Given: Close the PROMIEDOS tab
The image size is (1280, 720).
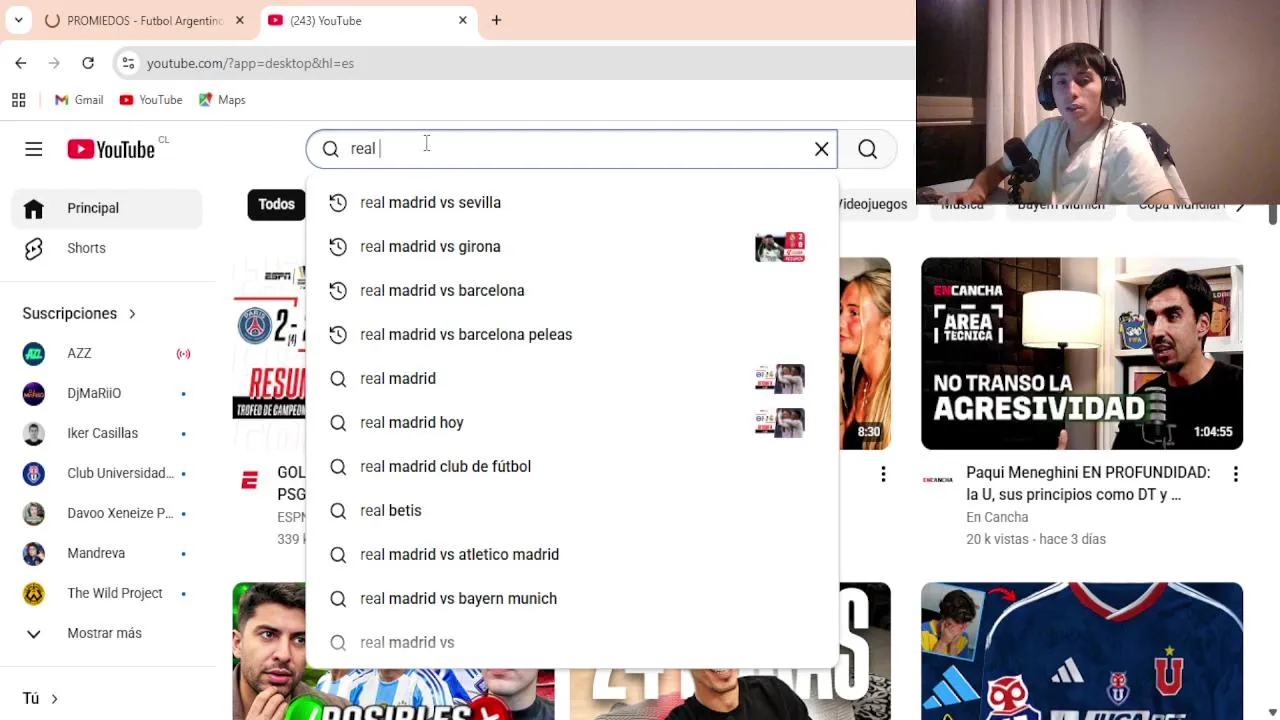Looking at the screenshot, I should click(240, 20).
